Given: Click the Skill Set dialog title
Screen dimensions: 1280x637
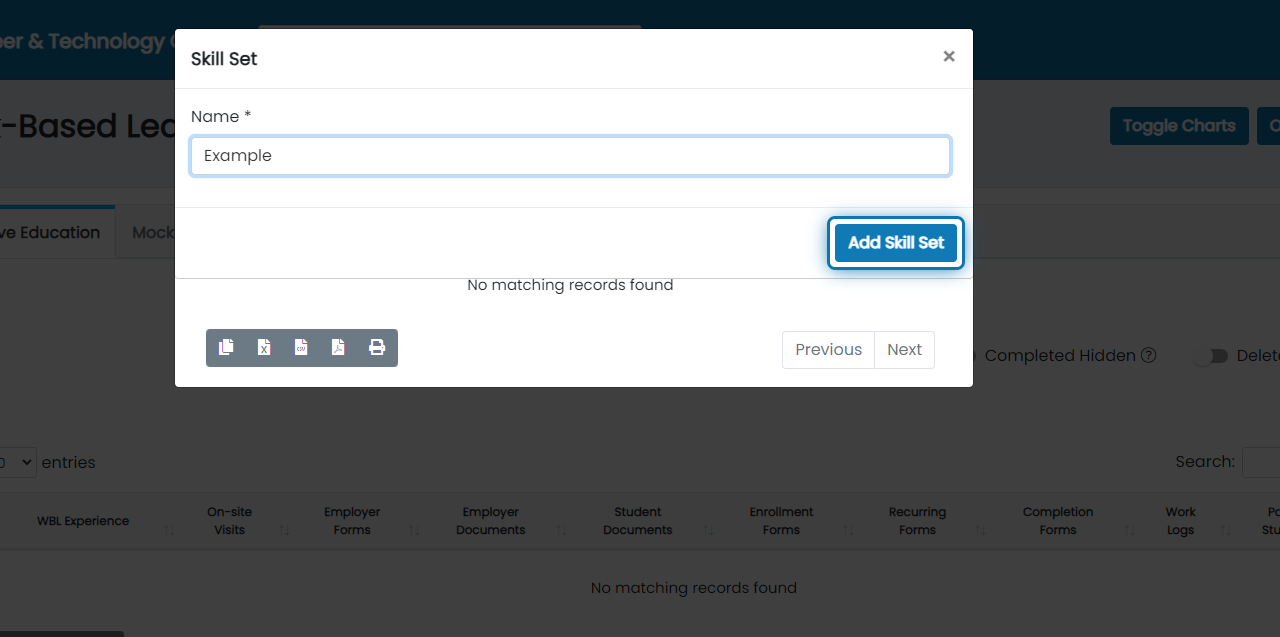Looking at the screenshot, I should pyautogui.click(x=224, y=59).
